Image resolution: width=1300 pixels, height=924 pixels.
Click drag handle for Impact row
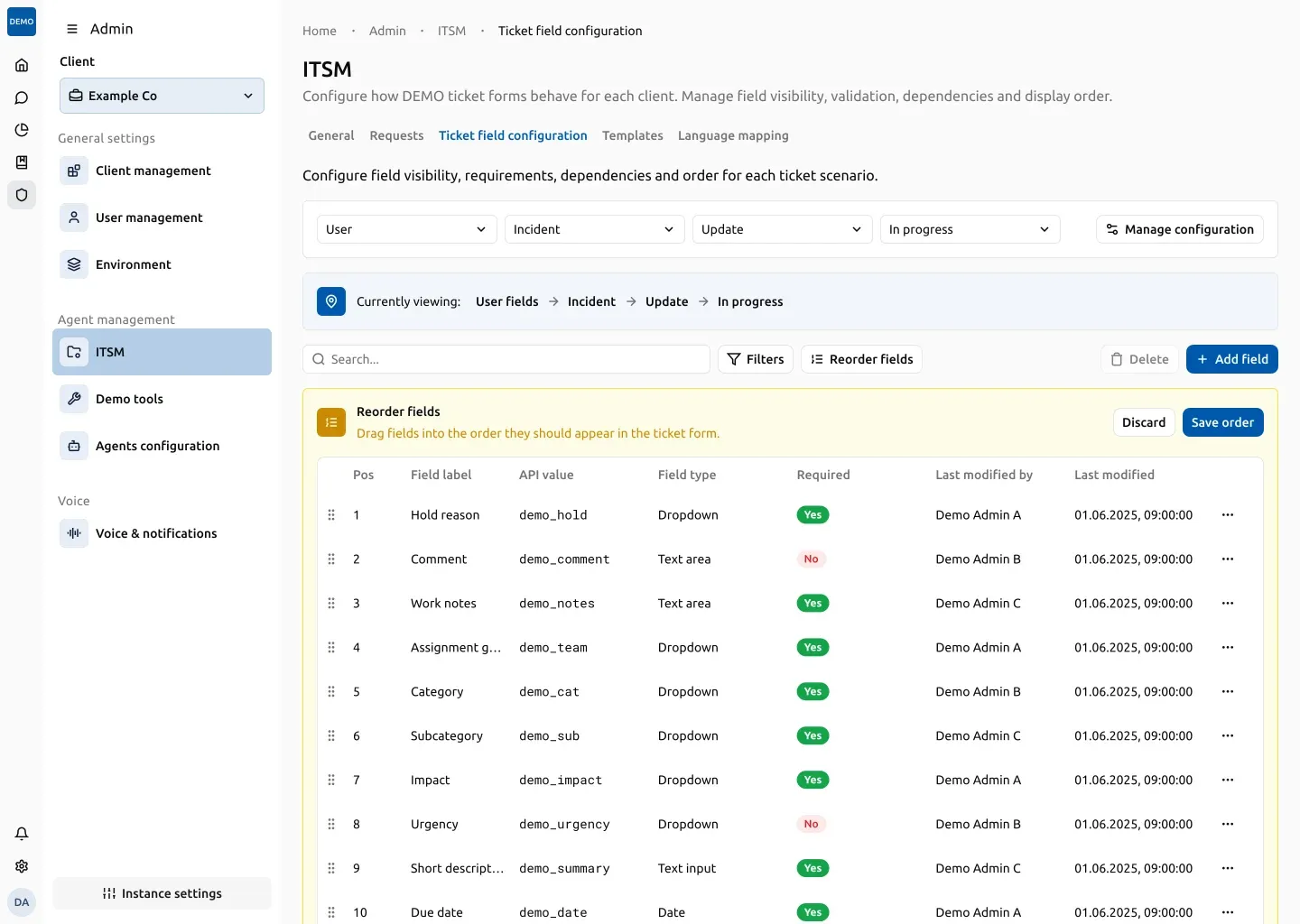(x=331, y=780)
